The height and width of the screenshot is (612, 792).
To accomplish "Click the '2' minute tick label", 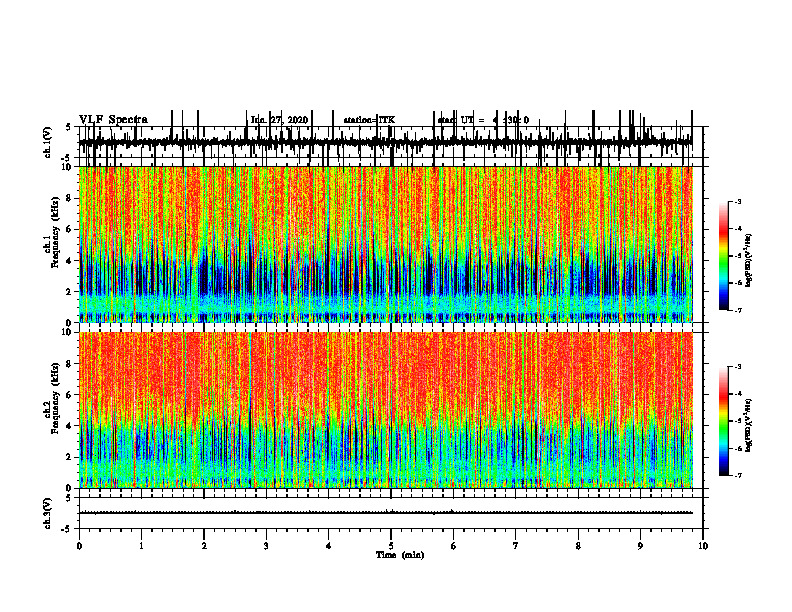I will (204, 546).
